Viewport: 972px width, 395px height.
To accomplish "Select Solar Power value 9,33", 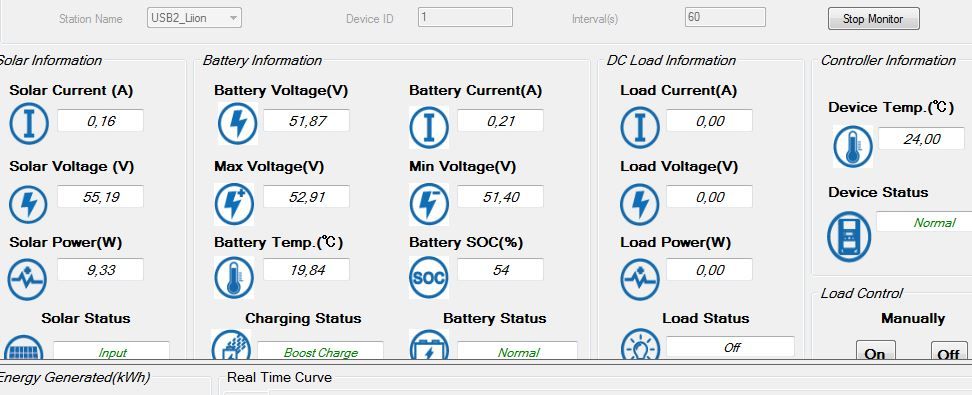I will (100, 270).
